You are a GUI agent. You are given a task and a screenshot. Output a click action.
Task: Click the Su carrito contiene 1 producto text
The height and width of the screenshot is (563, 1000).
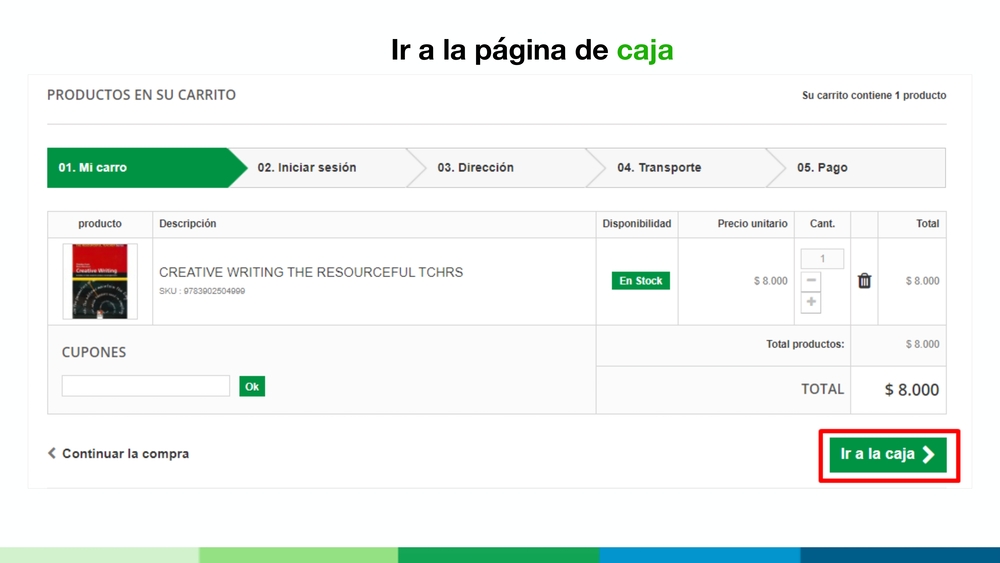(x=874, y=95)
